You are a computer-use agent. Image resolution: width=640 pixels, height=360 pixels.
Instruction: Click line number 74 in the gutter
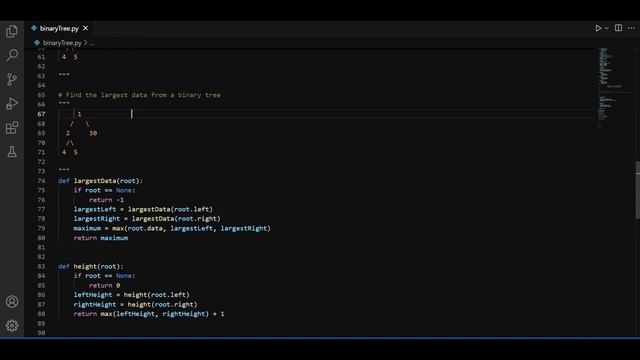41,180
